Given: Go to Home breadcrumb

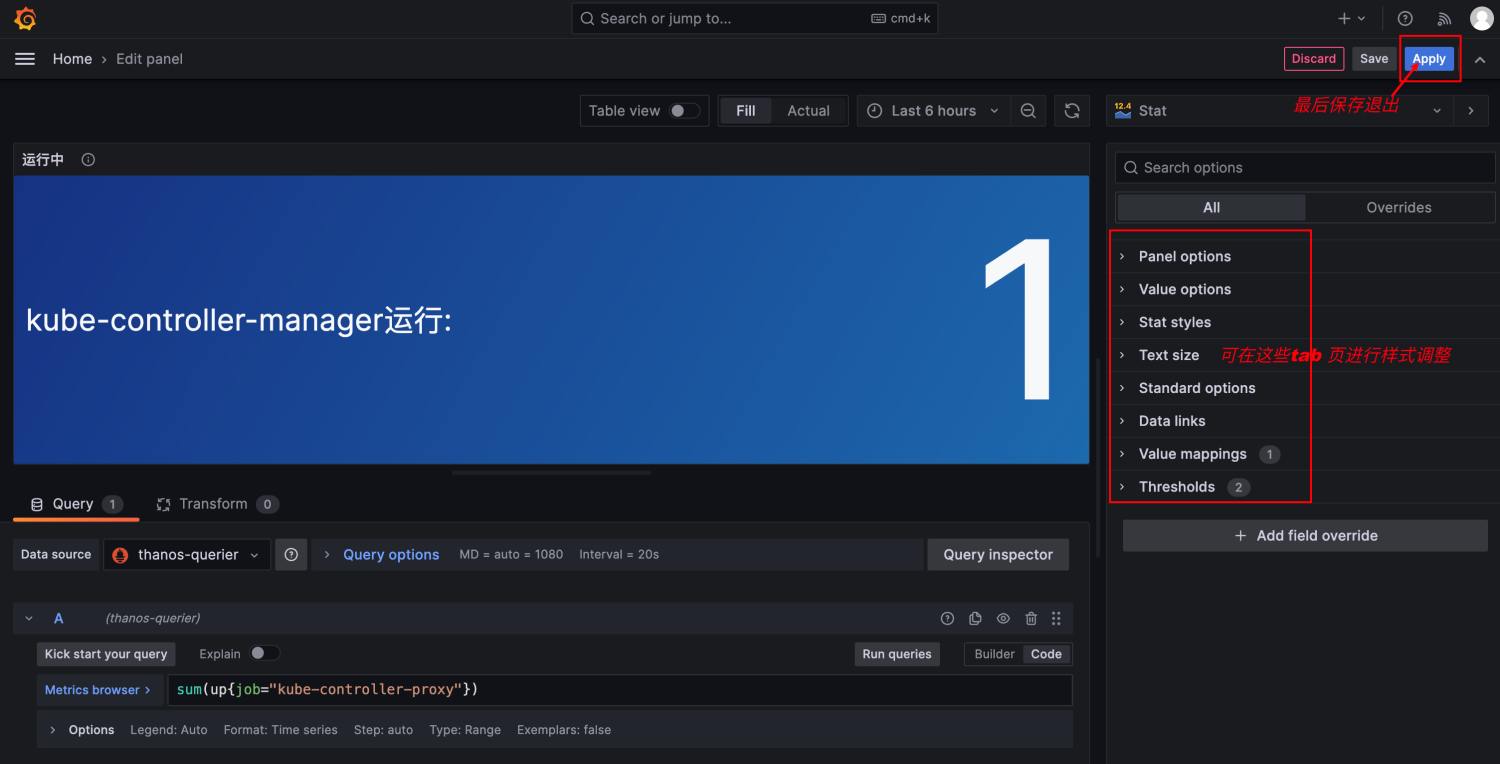Looking at the screenshot, I should pos(72,59).
